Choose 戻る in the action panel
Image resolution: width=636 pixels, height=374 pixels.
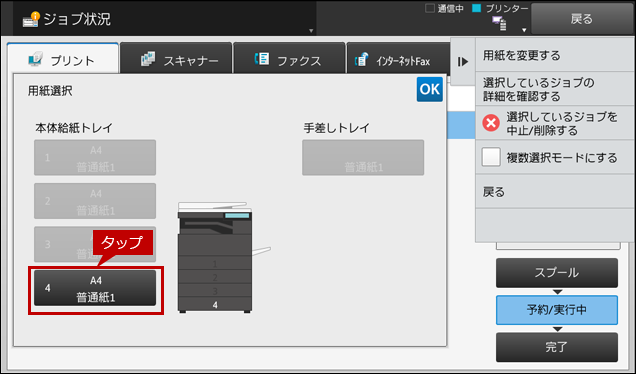coord(554,191)
